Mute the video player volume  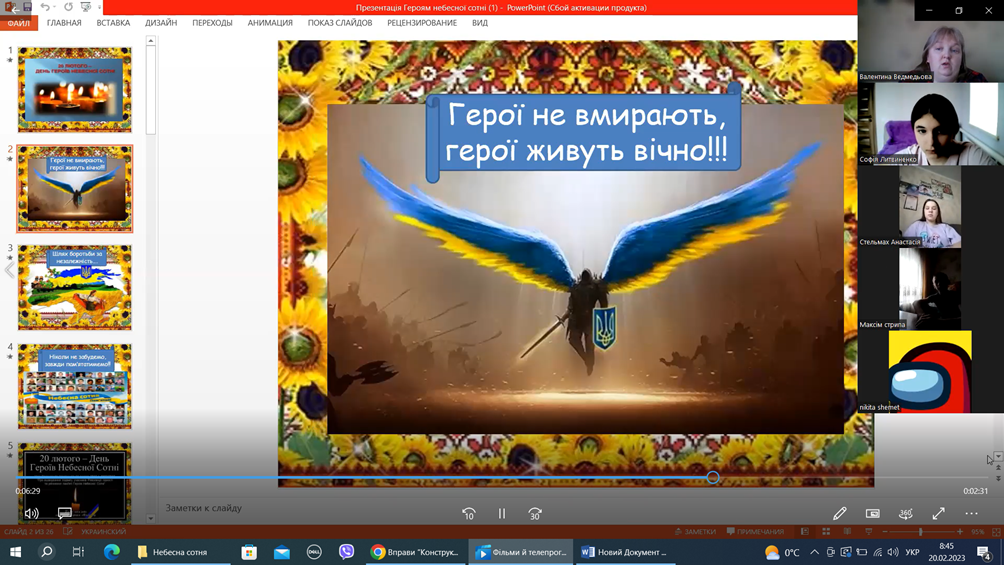click(31, 513)
